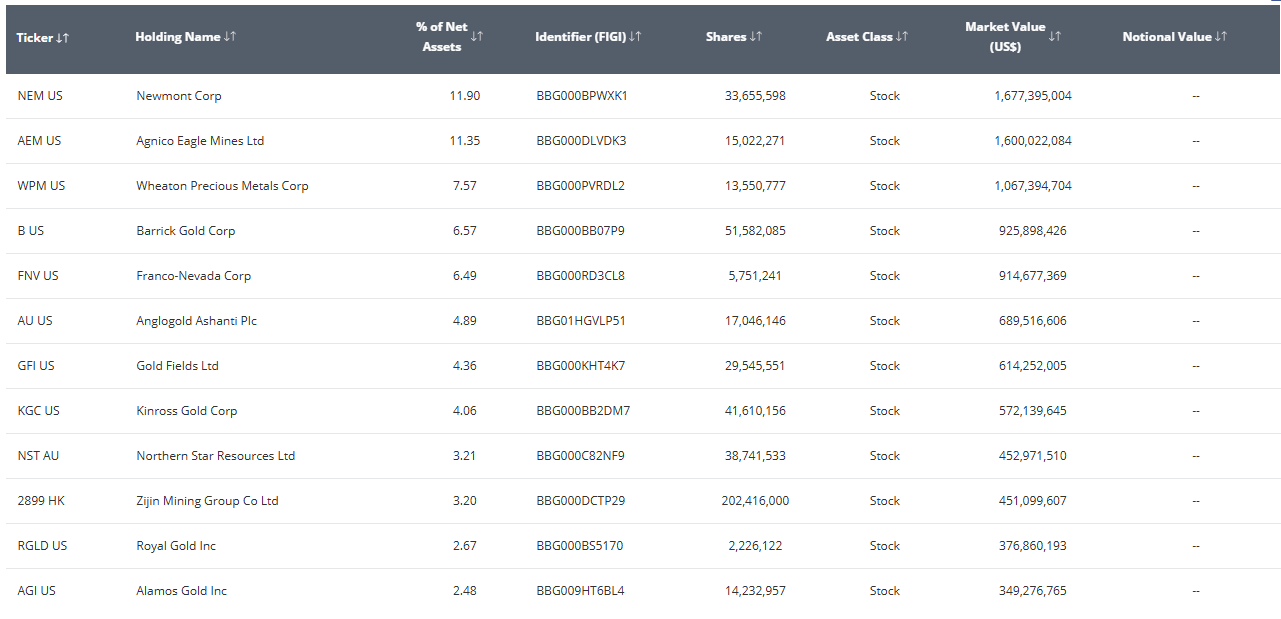Sort Asset Class with the arrows icon
The width and height of the screenshot is (1281, 619).
902,37
